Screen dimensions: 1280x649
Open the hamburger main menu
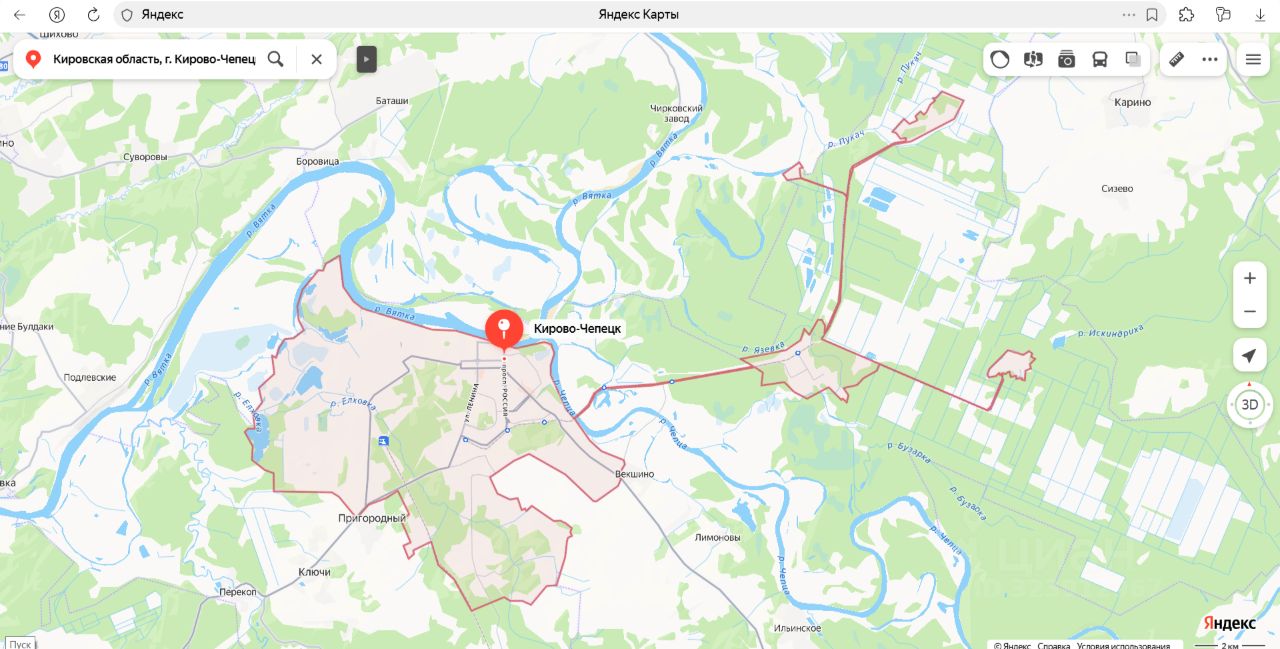1253,59
